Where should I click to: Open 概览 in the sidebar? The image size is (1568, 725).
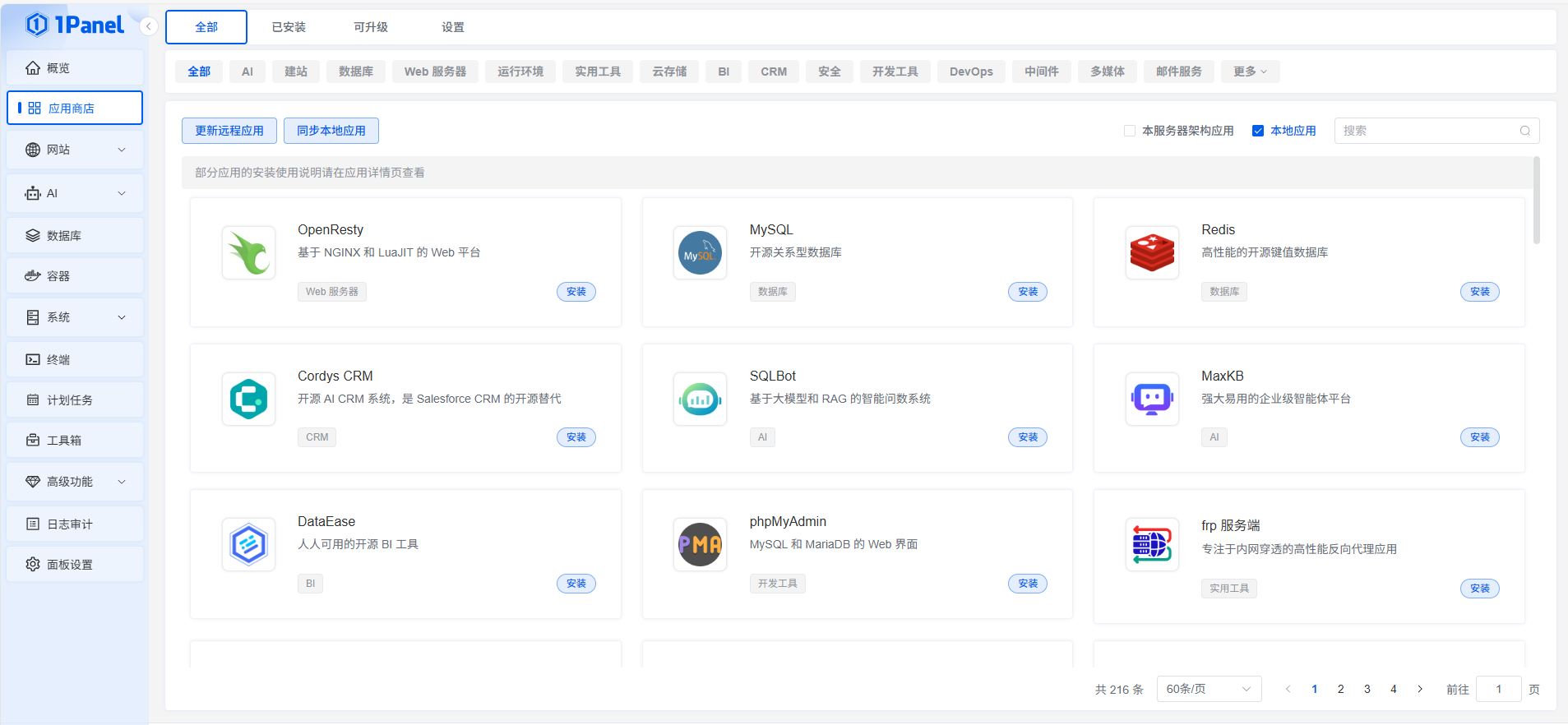click(75, 68)
